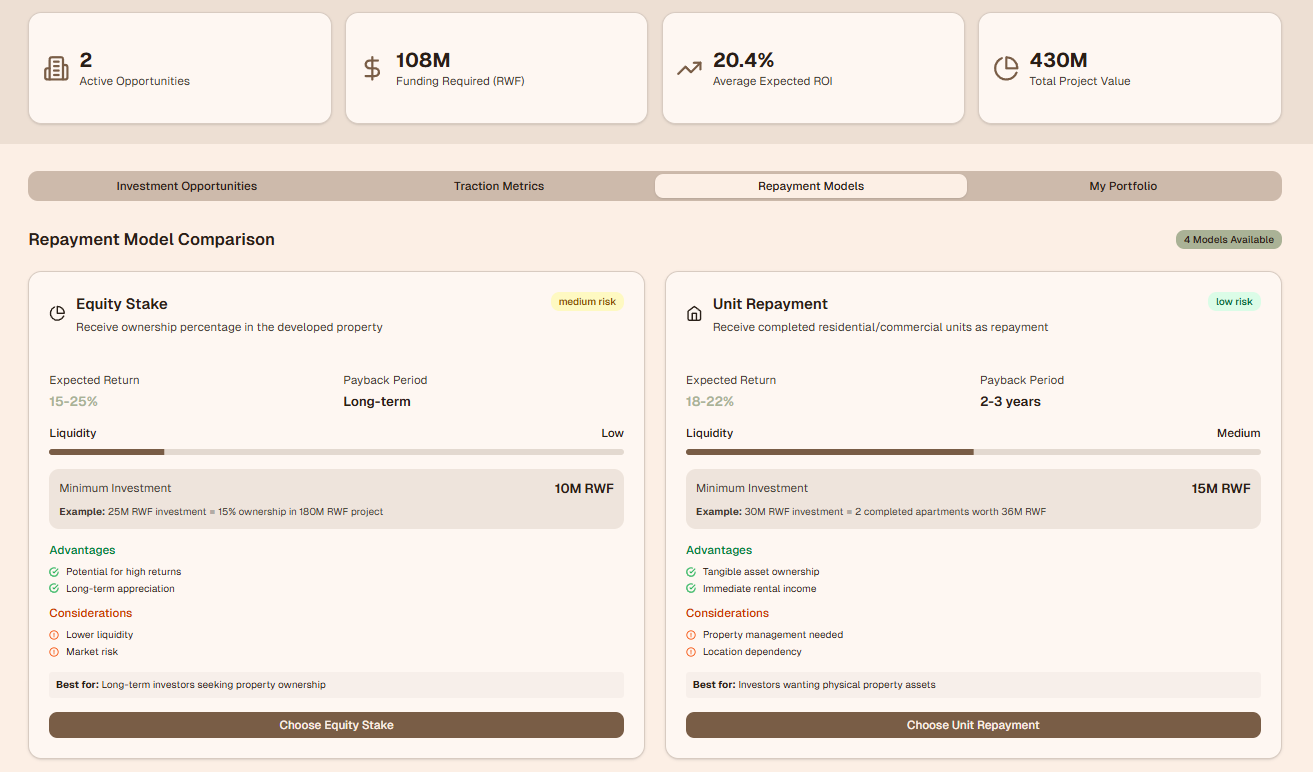The height and width of the screenshot is (772, 1313).
Task: Click the Repayment Model Comparison heading
Action: click(152, 240)
